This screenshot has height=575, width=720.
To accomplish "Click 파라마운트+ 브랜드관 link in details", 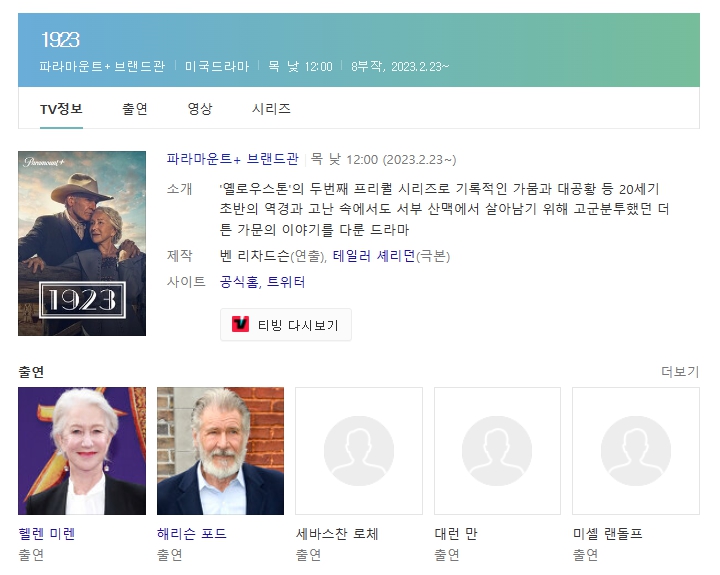I will click(x=232, y=159).
